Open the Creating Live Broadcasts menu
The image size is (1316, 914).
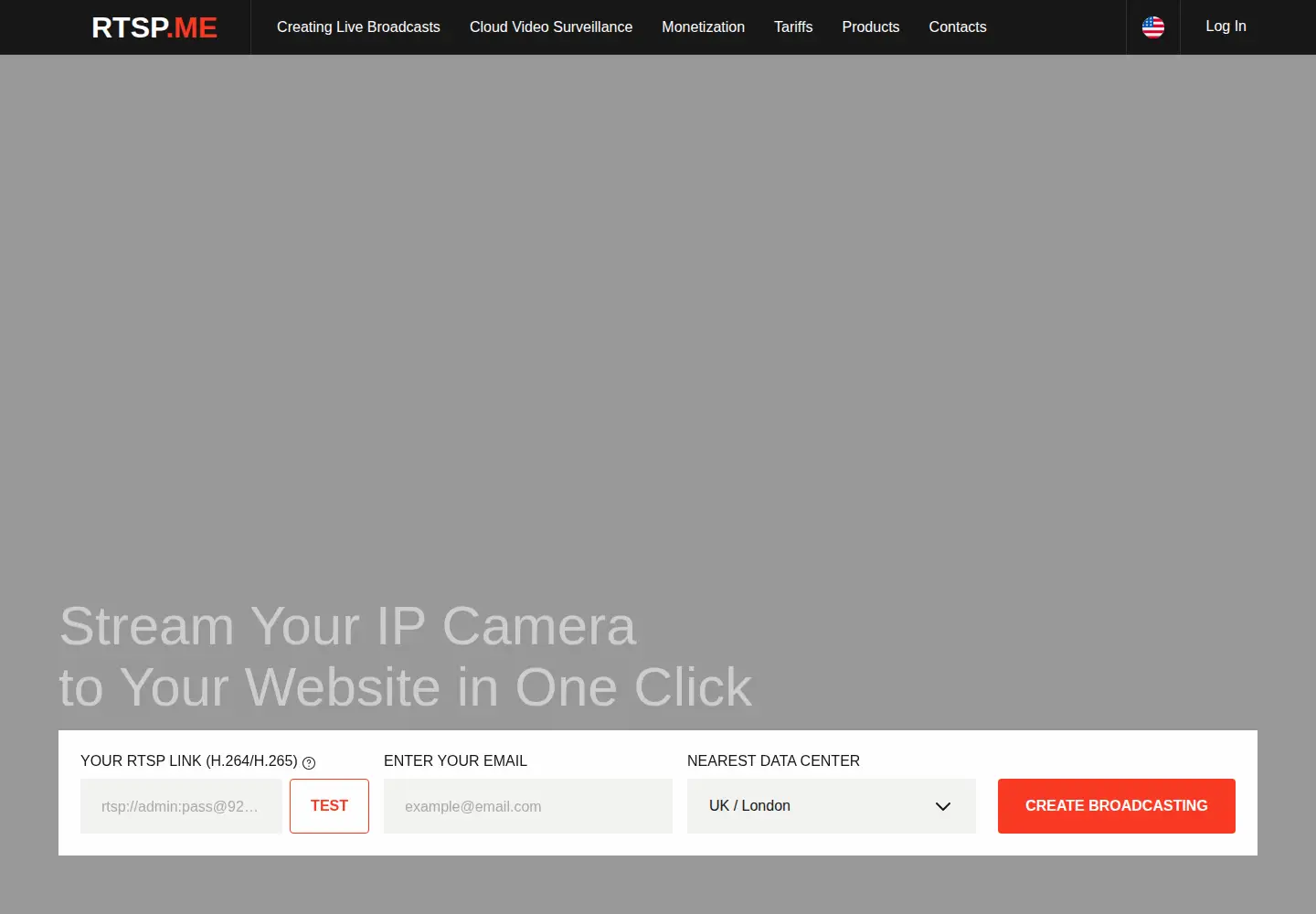pyautogui.click(x=358, y=27)
